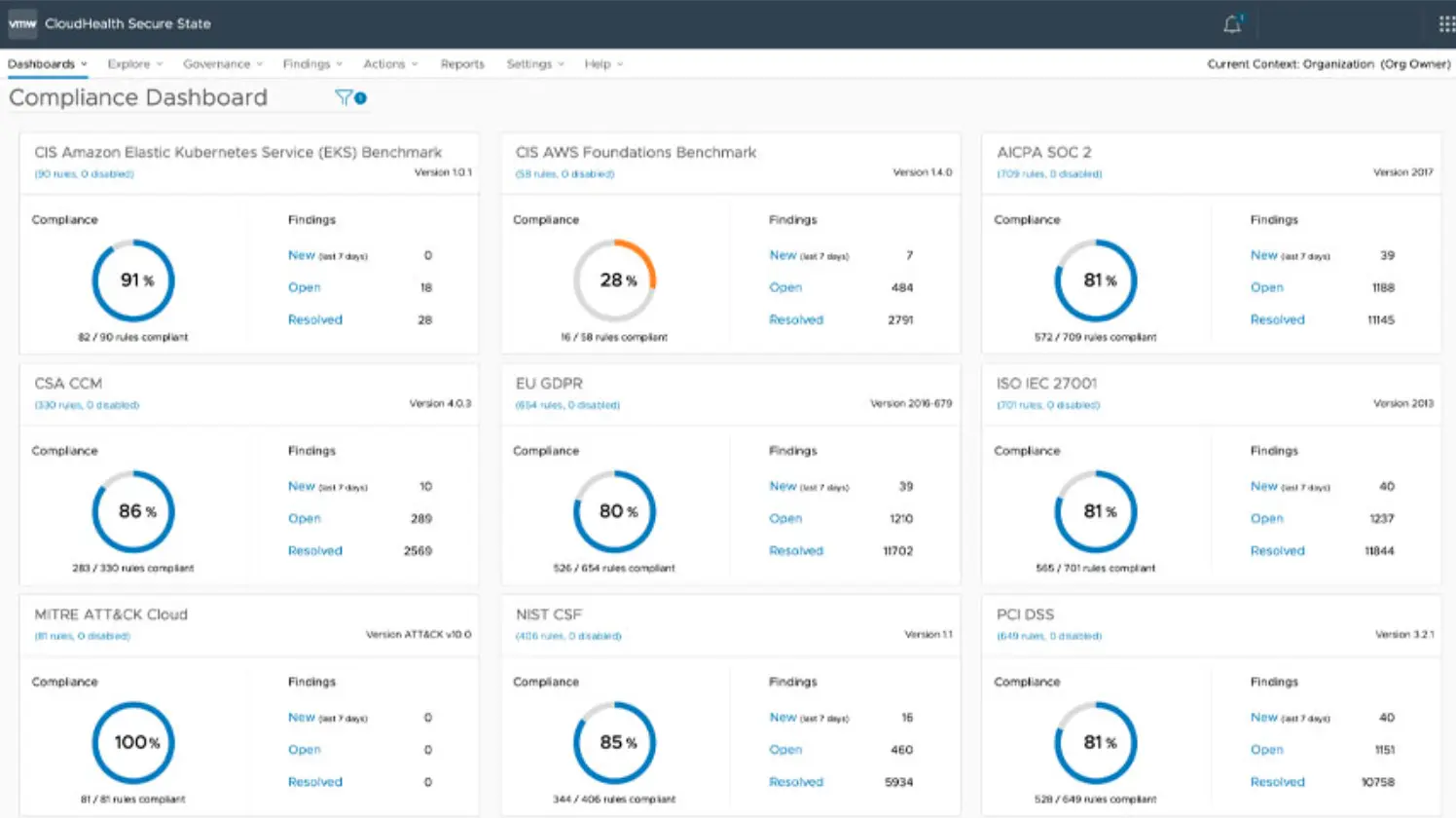Open the Reports menu item
Screen dimensions: 1456x818
(x=462, y=64)
